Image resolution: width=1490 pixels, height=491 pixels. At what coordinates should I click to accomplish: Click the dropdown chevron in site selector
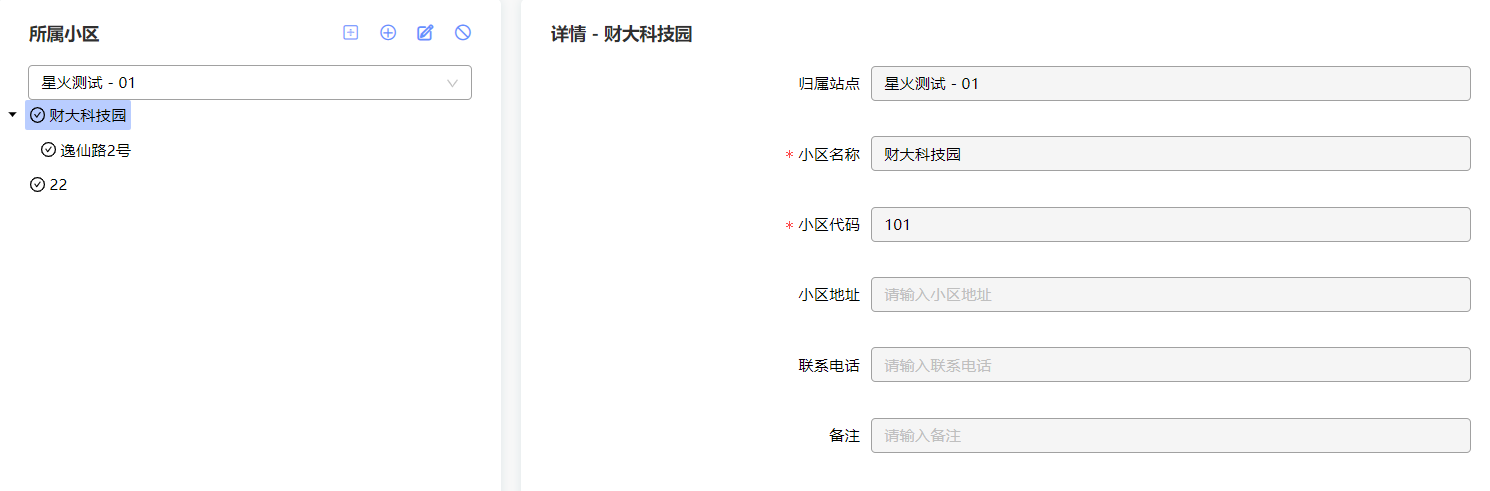pyautogui.click(x=453, y=83)
